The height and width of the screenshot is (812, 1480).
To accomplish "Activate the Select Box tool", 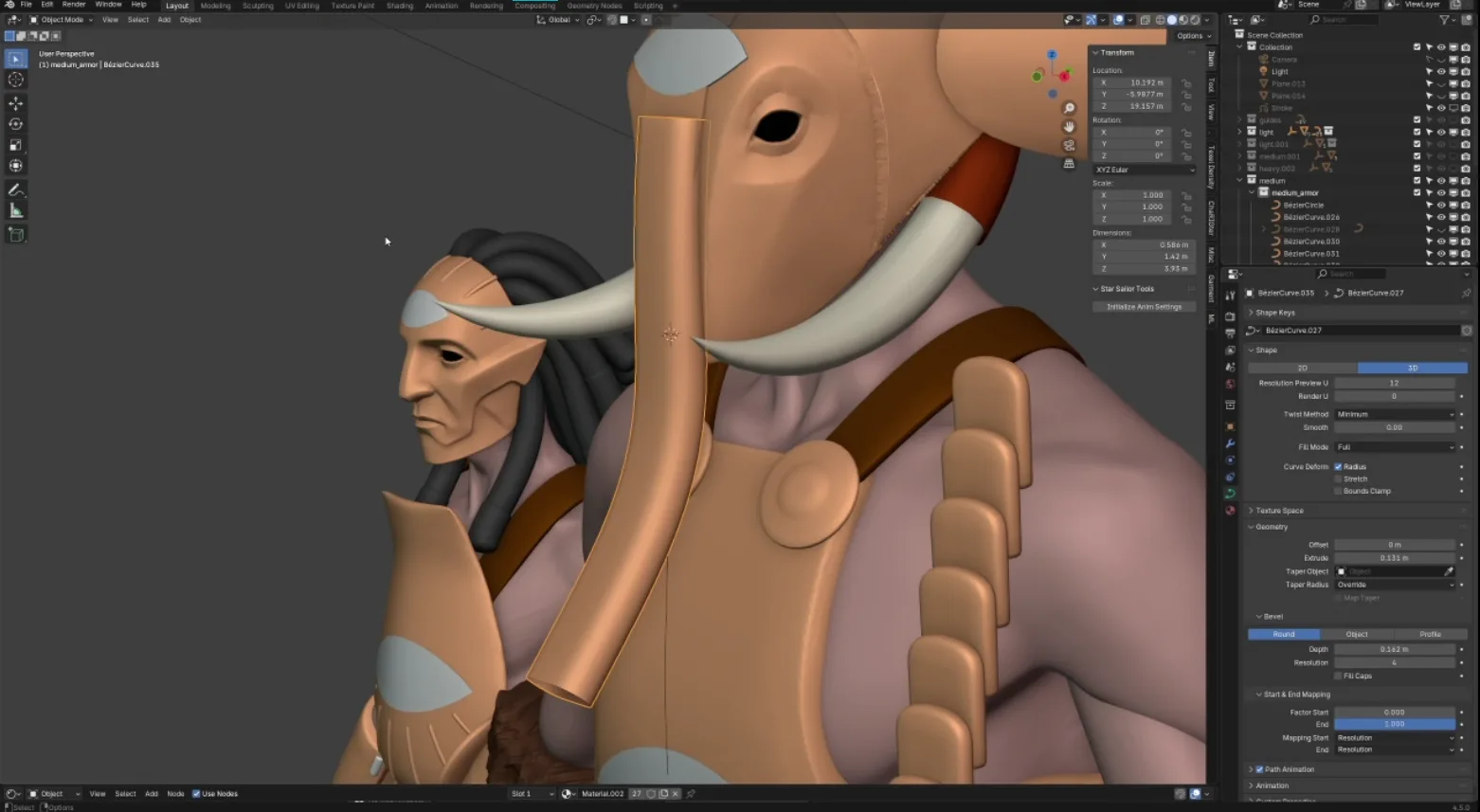I will click(x=16, y=59).
